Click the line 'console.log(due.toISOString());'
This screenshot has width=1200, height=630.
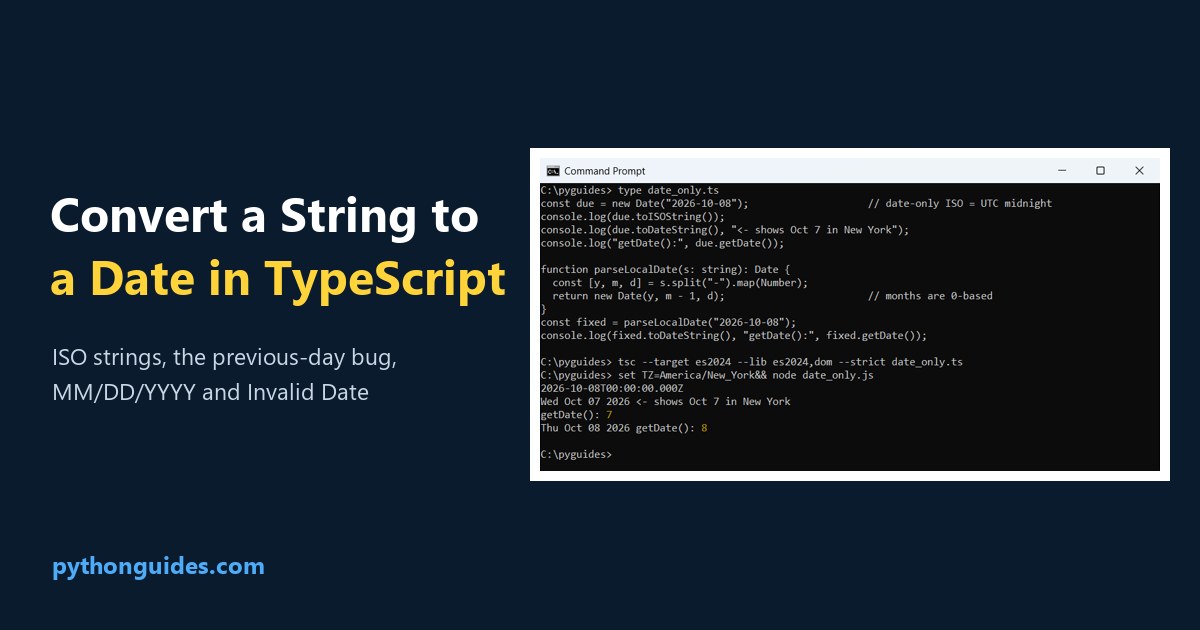tap(634, 216)
